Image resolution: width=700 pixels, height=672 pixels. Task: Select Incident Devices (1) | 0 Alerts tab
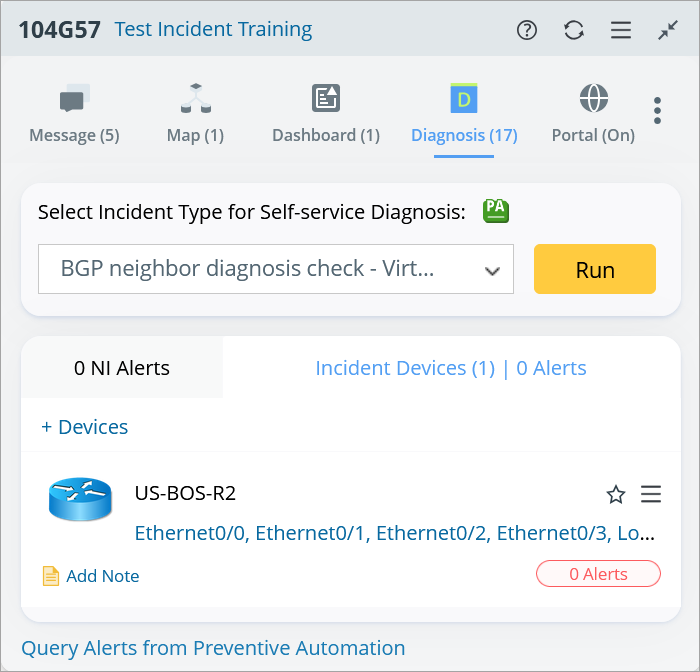pyautogui.click(x=451, y=368)
